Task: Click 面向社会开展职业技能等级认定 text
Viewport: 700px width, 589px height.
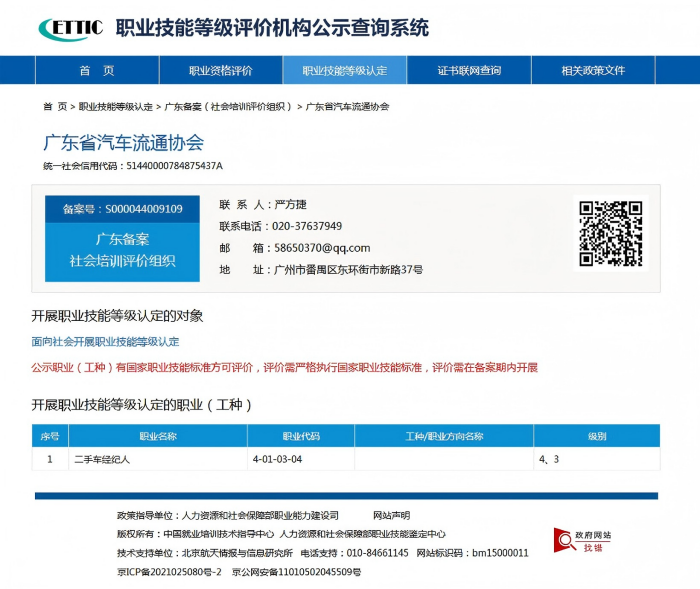Action: (105, 342)
